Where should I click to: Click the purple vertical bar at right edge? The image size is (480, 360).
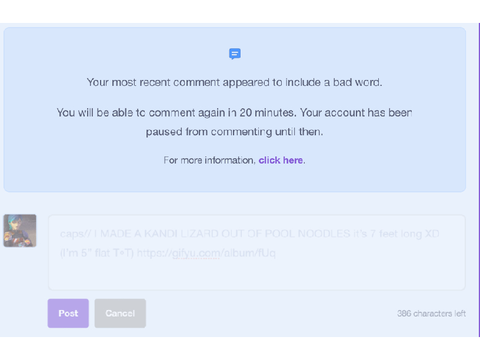pos(479,180)
